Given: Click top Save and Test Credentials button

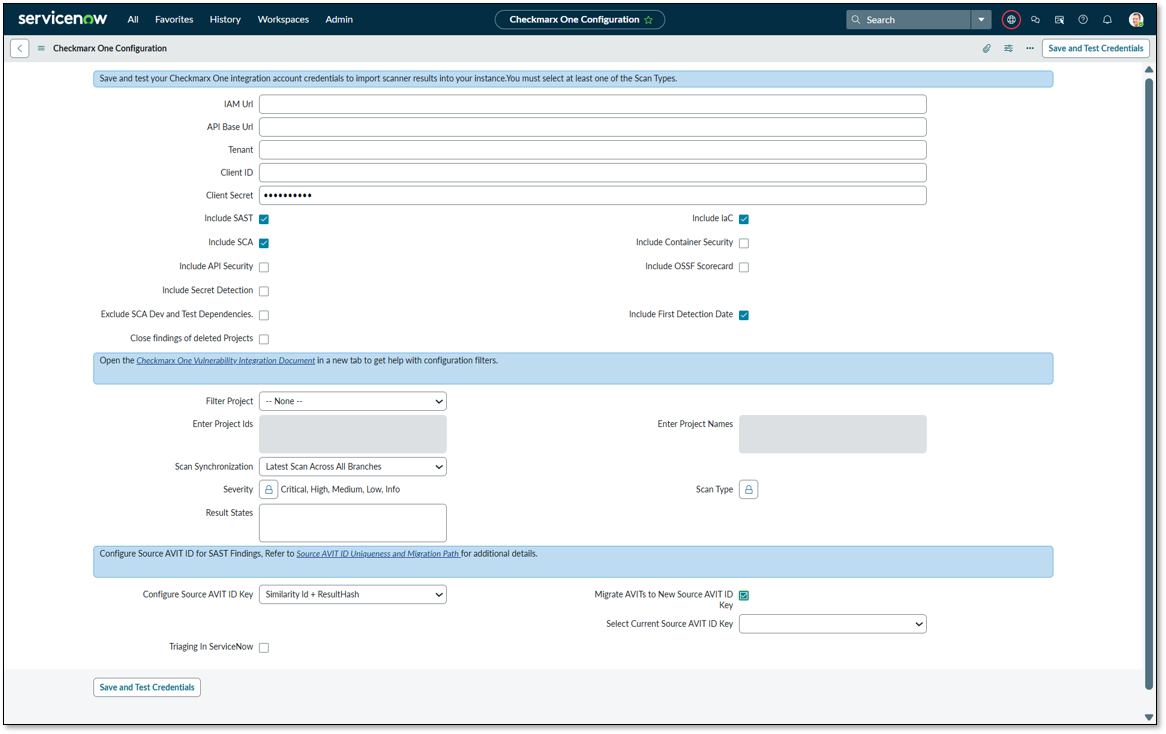Looking at the screenshot, I should click(x=1095, y=48).
